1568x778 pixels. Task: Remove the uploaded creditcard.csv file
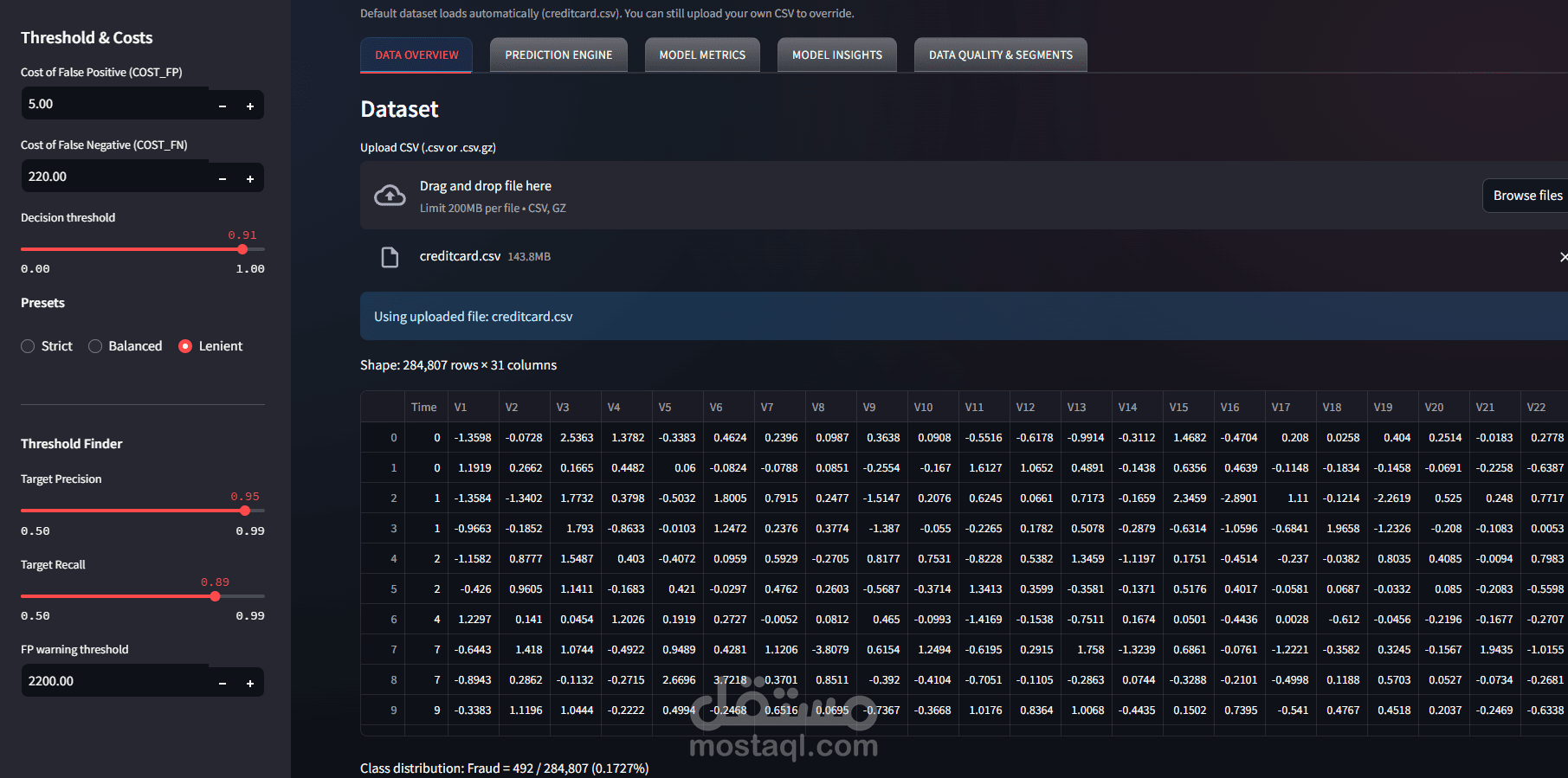tap(1563, 257)
